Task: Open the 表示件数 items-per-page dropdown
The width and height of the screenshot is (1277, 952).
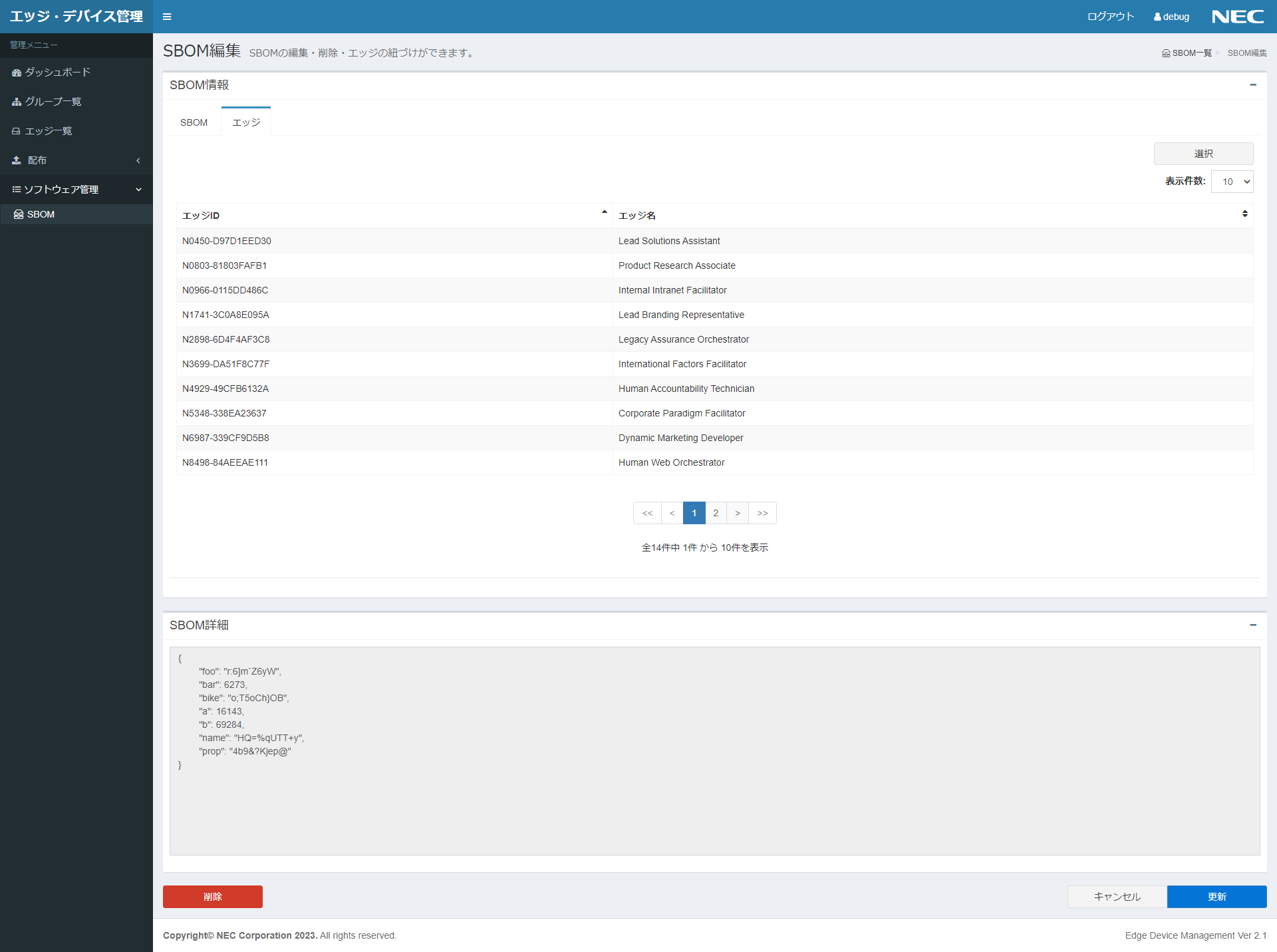Action: [x=1232, y=181]
